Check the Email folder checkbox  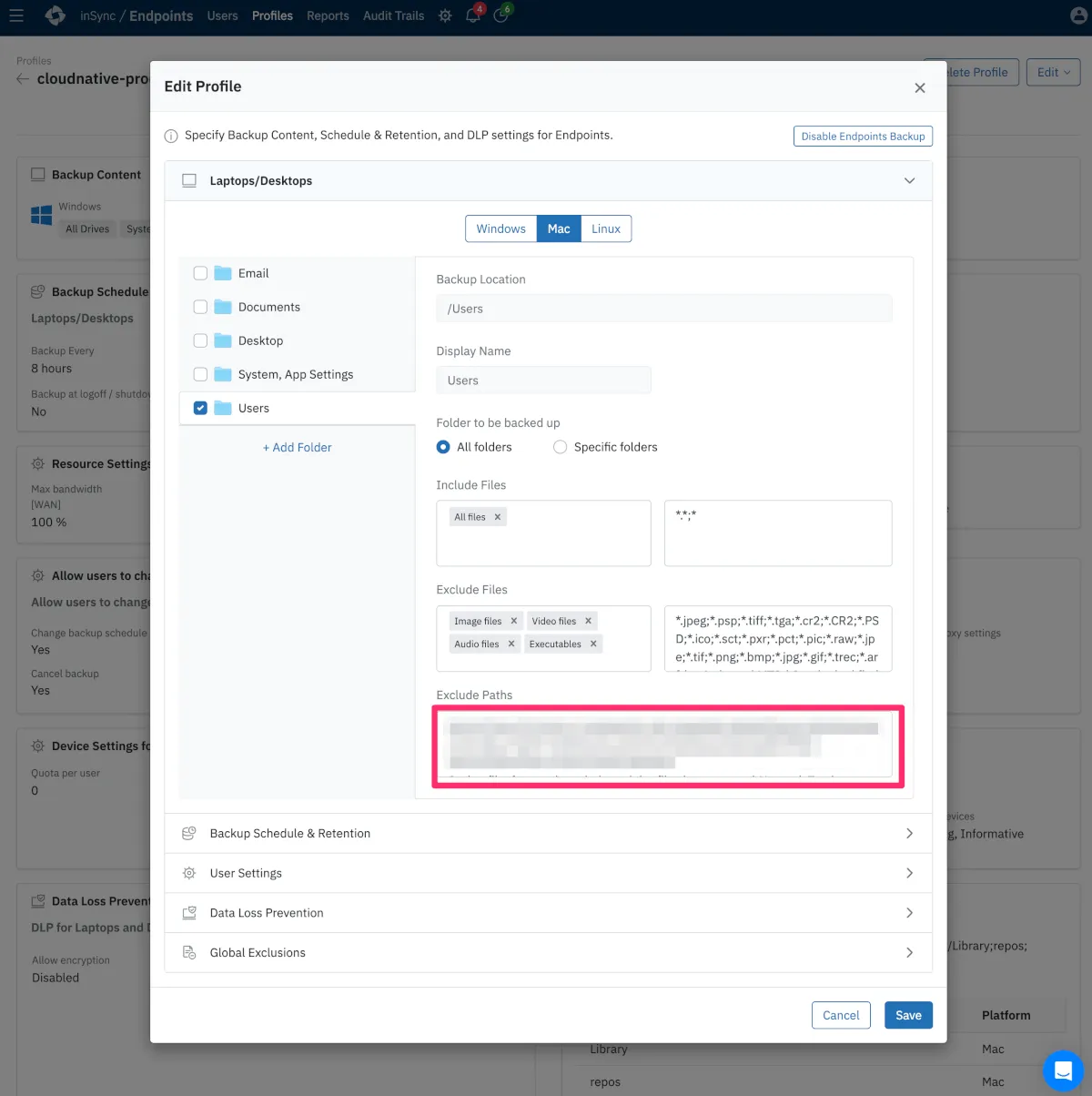point(200,273)
